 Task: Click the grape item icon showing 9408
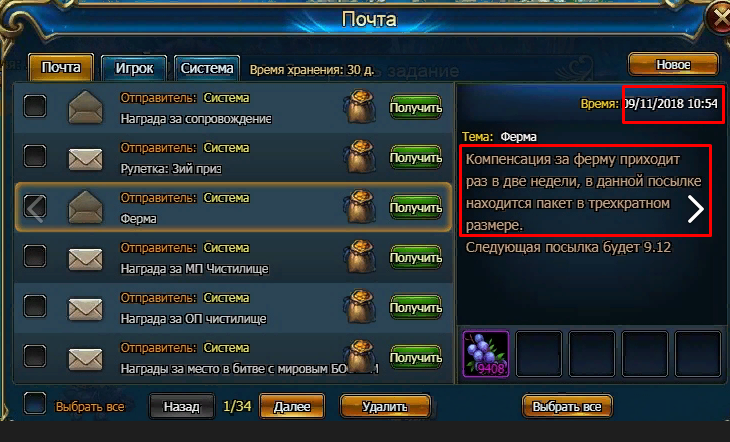[486, 354]
